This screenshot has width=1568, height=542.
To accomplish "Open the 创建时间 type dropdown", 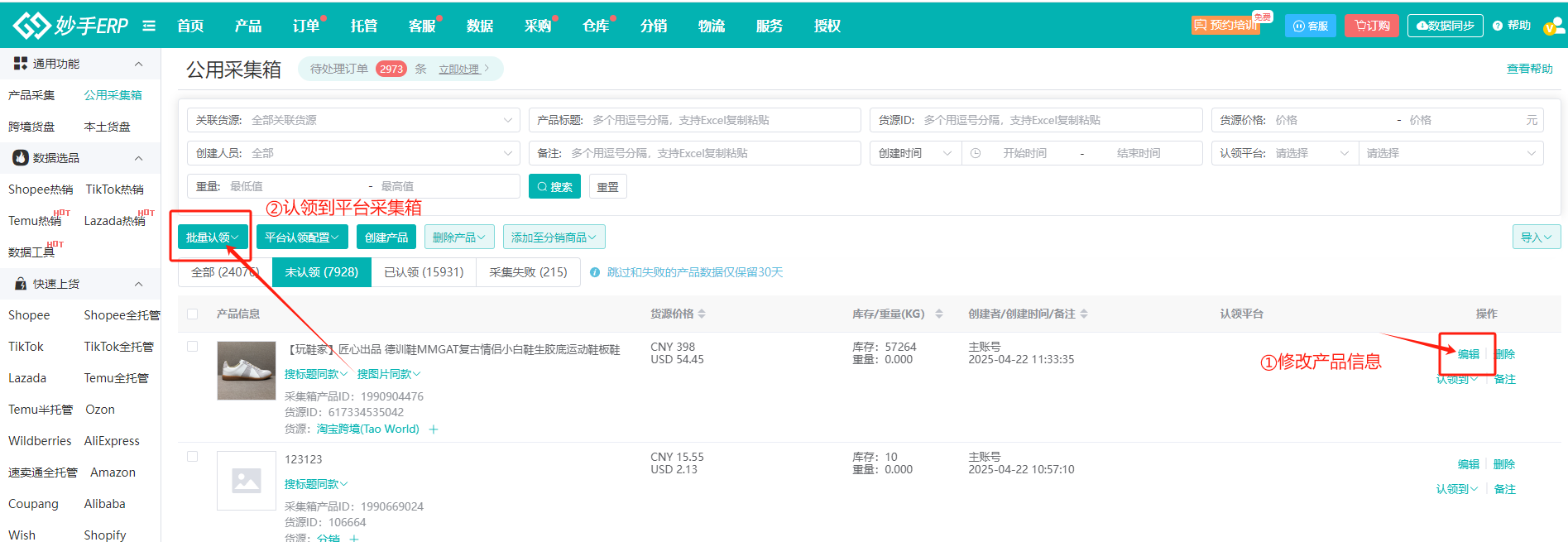I will [915, 153].
